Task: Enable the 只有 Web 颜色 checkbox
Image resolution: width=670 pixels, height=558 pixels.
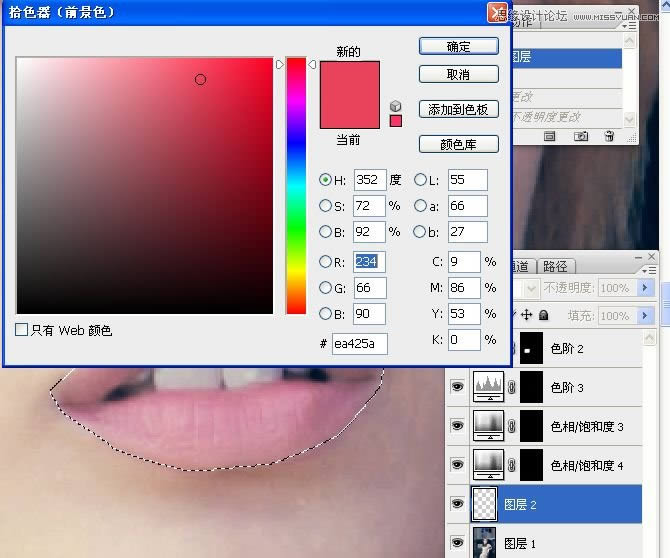Action: coord(22,330)
